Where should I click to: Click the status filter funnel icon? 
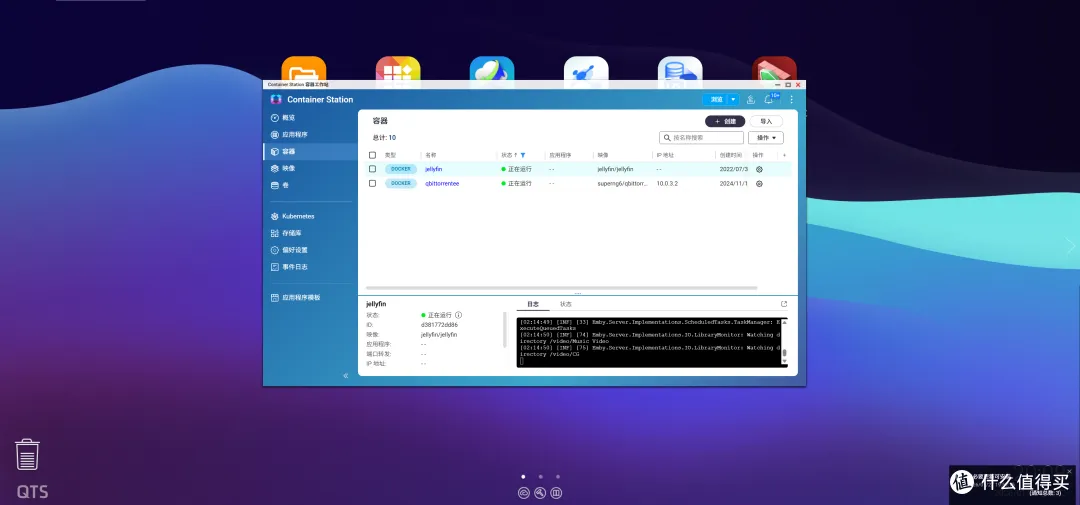click(522, 155)
